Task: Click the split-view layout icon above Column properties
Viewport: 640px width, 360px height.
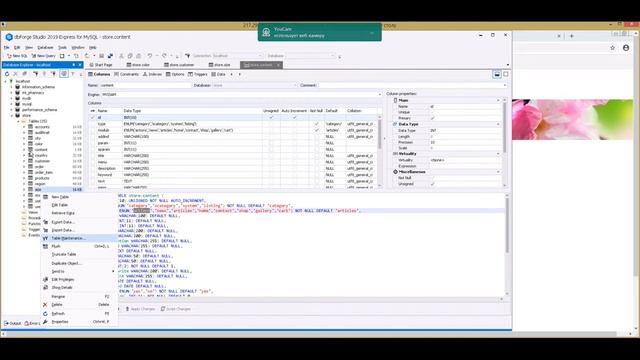Action: click(497, 74)
